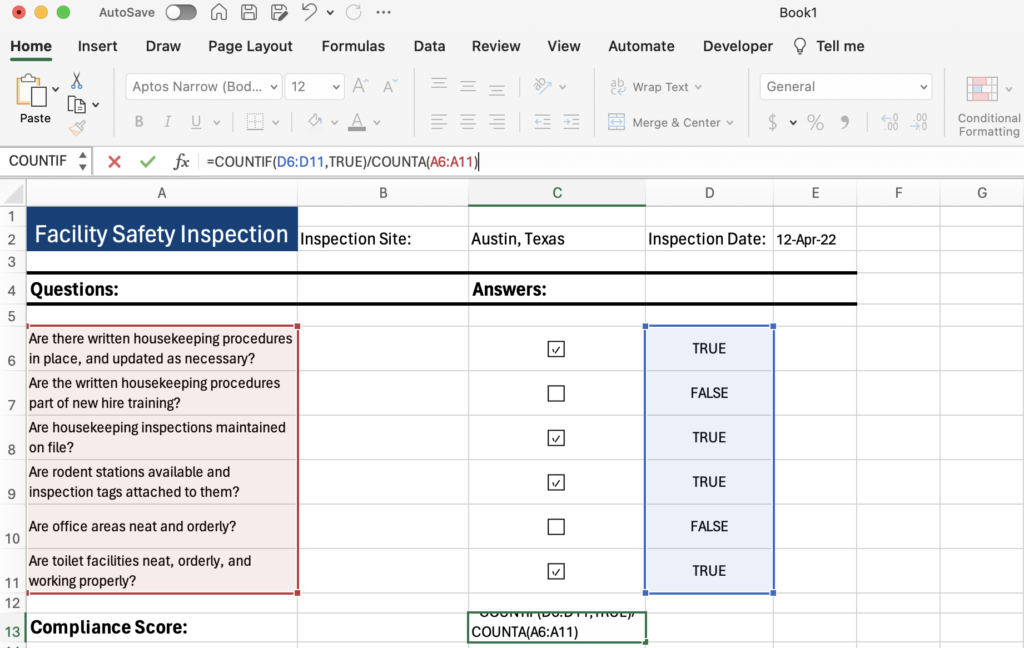The height and width of the screenshot is (648, 1024).
Task: Switch to the Formulas tab
Action: [353, 46]
